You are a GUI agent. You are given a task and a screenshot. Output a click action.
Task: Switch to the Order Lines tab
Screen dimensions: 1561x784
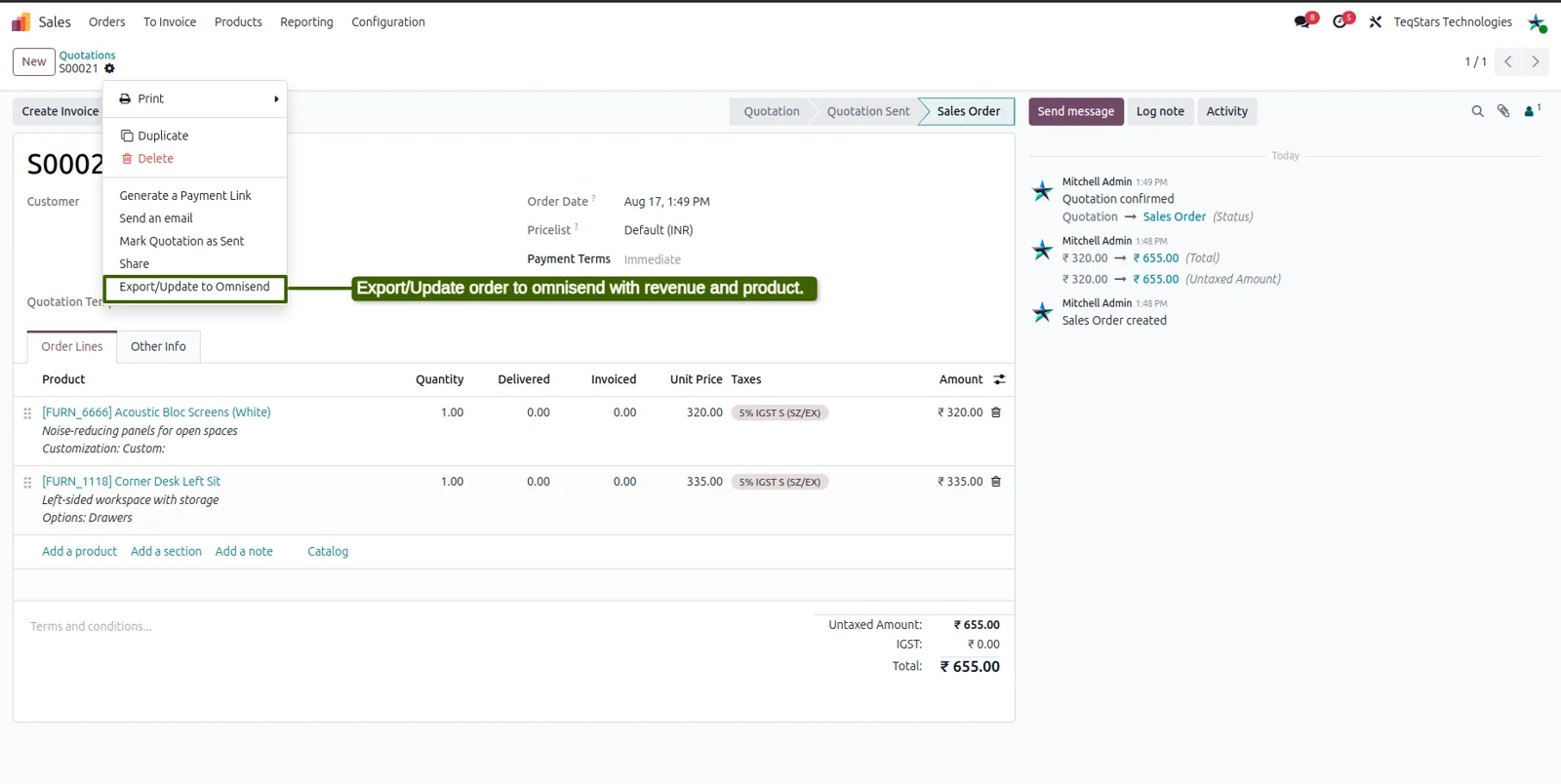(x=72, y=346)
